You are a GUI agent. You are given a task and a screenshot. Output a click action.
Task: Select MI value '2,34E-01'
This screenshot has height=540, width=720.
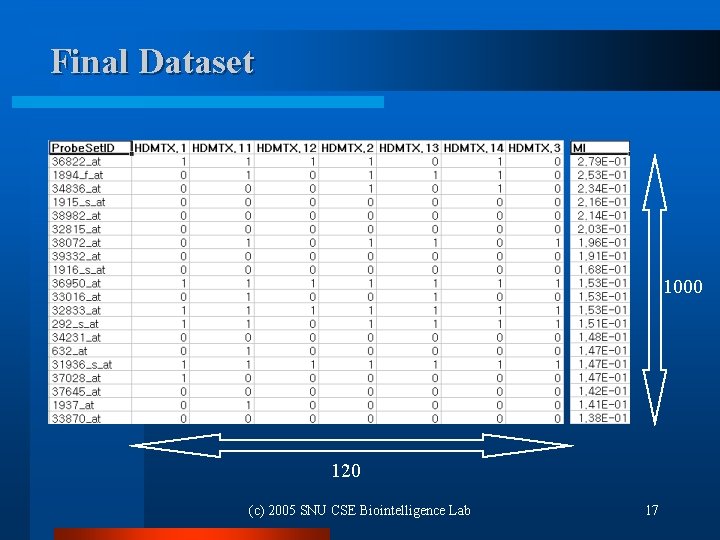coord(600,189)
